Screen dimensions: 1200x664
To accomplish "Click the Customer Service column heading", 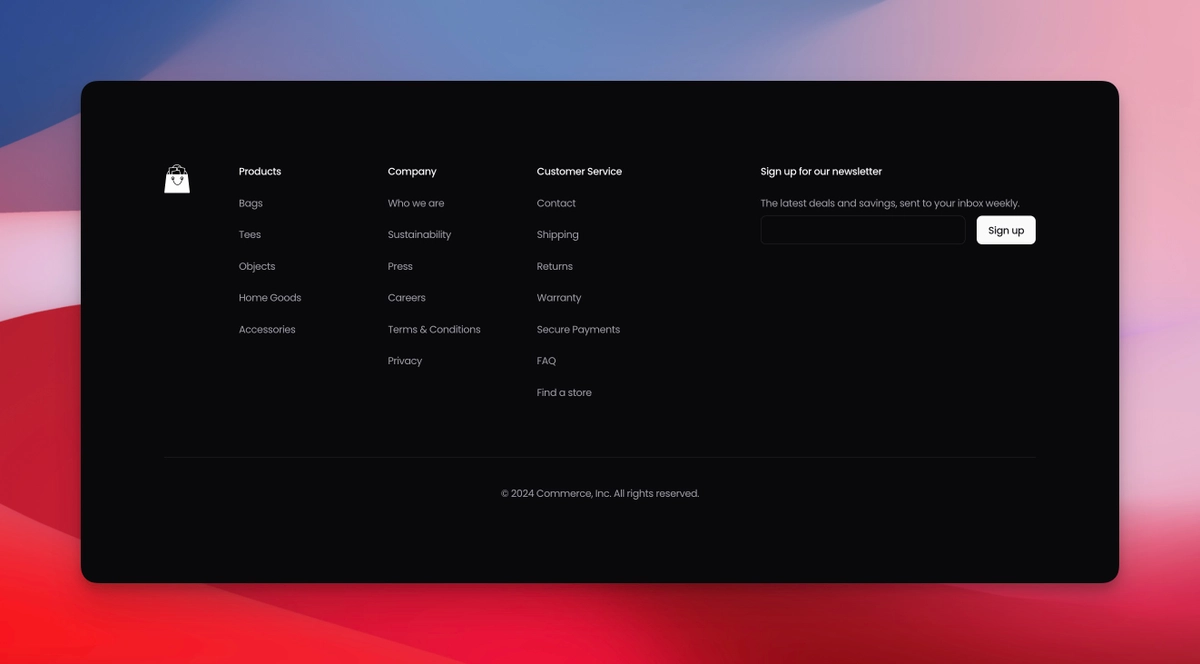I will click(x=579, y=171).
